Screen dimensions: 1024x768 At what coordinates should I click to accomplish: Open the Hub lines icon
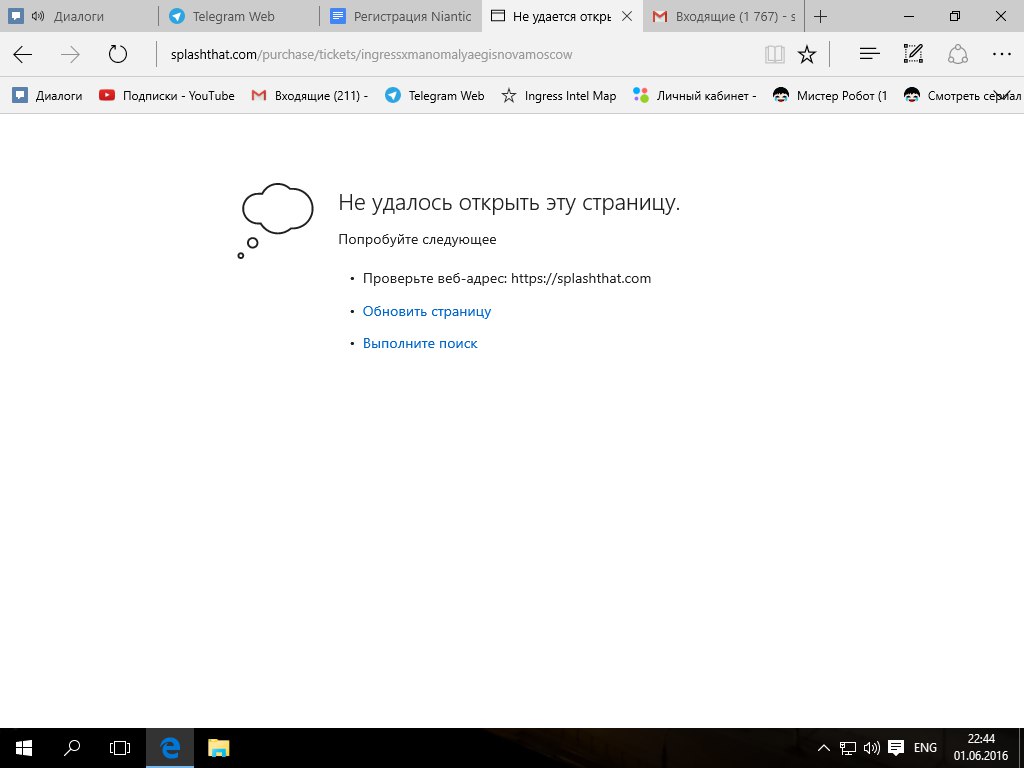point(869,54)
